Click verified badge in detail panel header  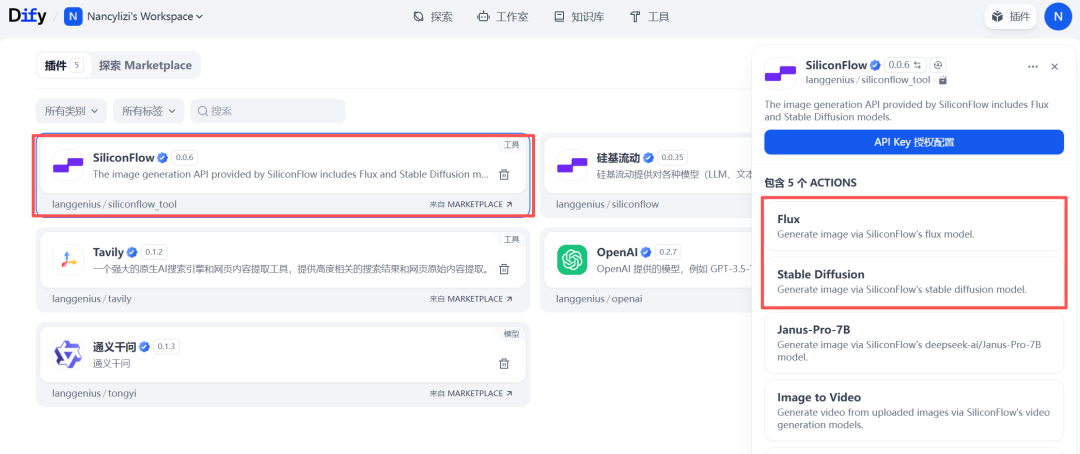tap(875, 65)
